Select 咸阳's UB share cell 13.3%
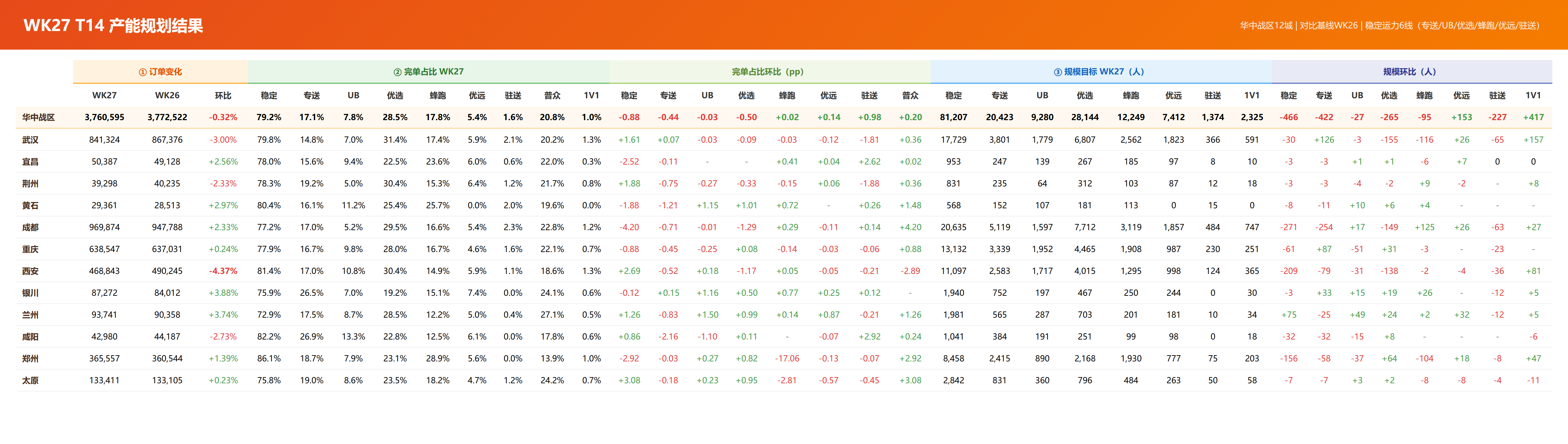 tap(354, 337)
